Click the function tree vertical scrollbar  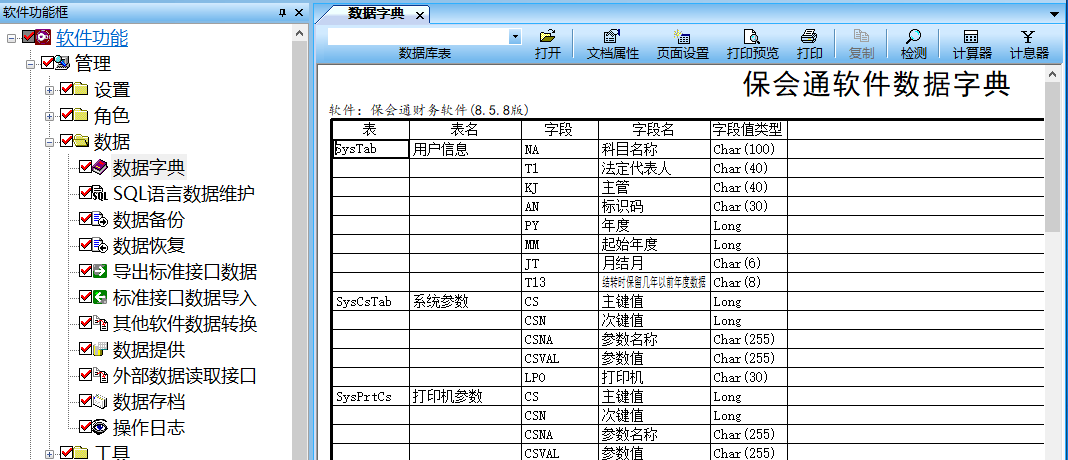(x=300, y=245)
